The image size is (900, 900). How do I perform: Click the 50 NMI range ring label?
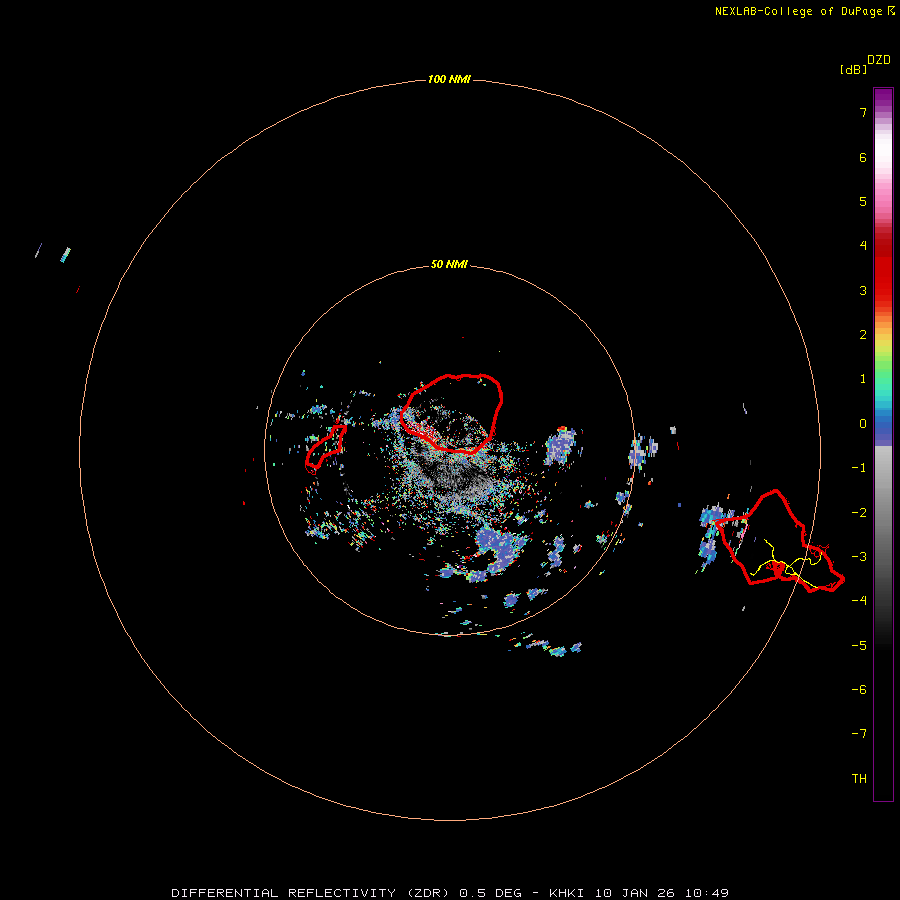449,264
